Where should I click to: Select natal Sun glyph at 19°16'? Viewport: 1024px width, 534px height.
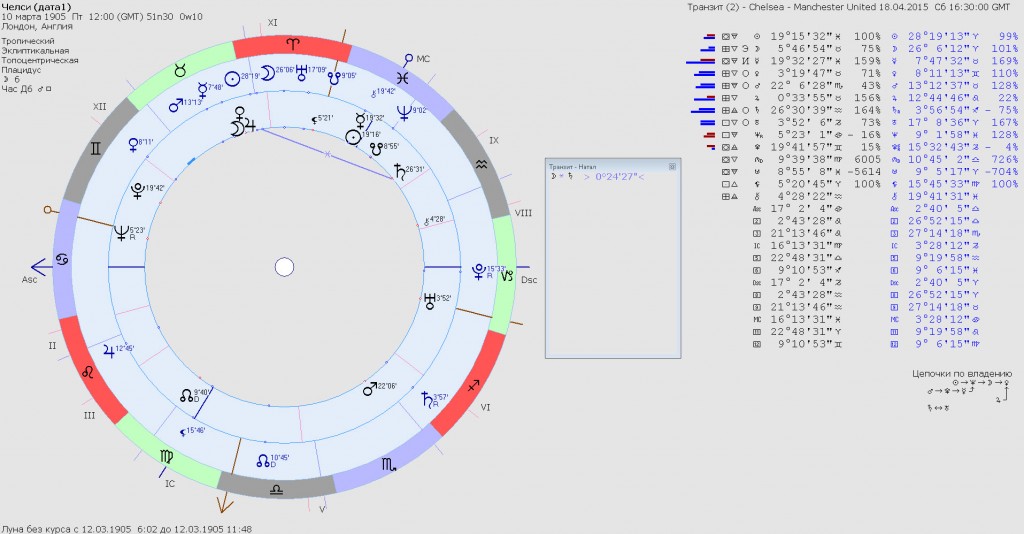point(353,137)
